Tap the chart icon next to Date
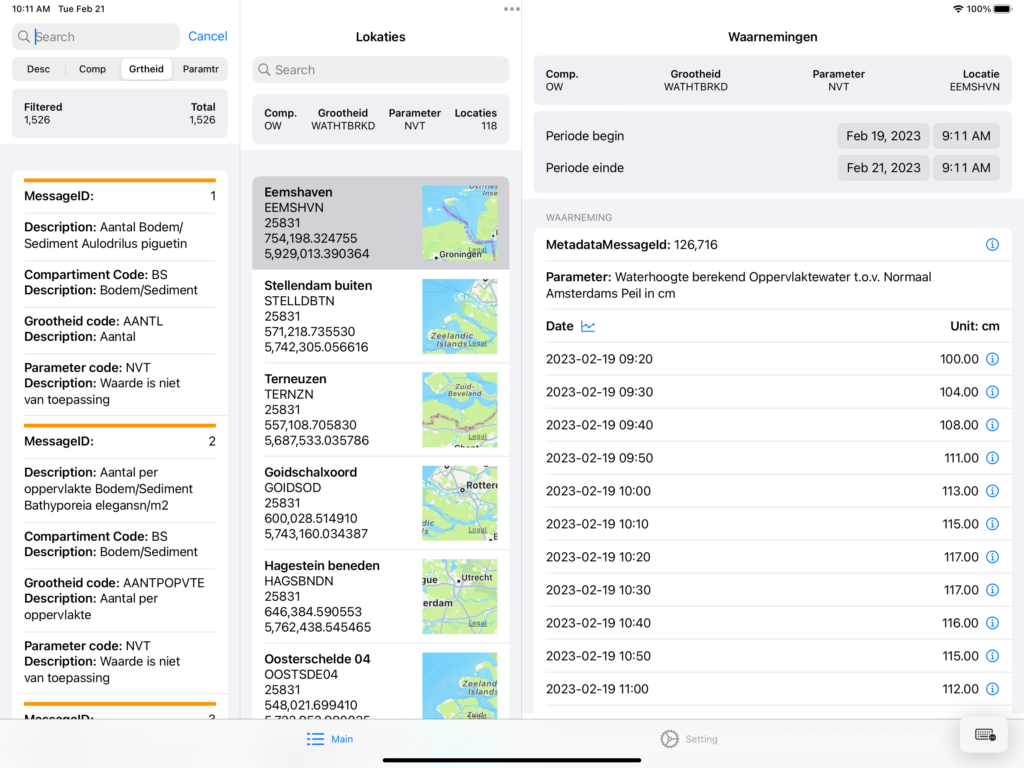Image resolution: width=1024 pixels, height=768 pixels. [x=588, y=326]
